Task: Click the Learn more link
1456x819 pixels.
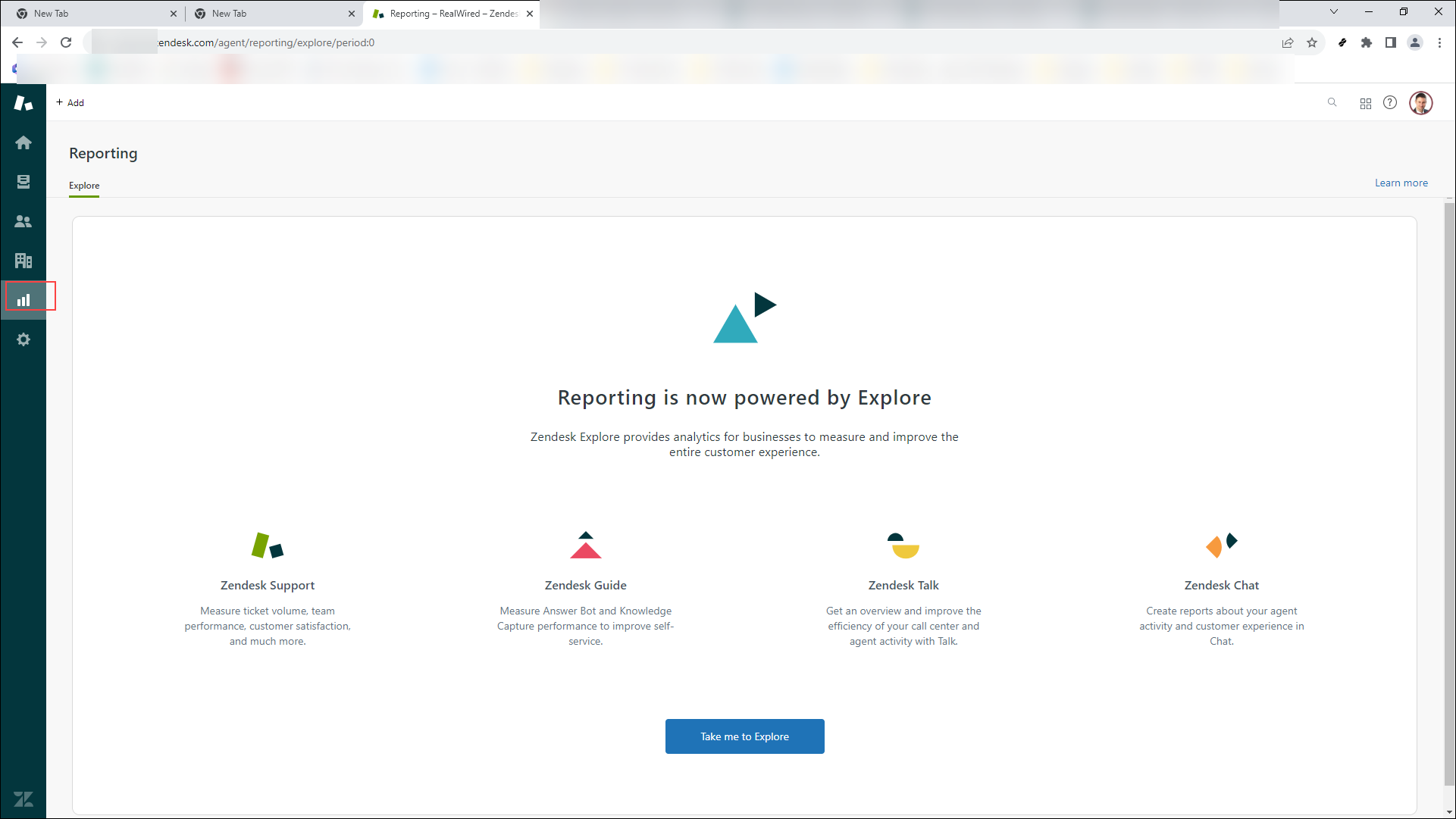Action: tap(1401, 183)
